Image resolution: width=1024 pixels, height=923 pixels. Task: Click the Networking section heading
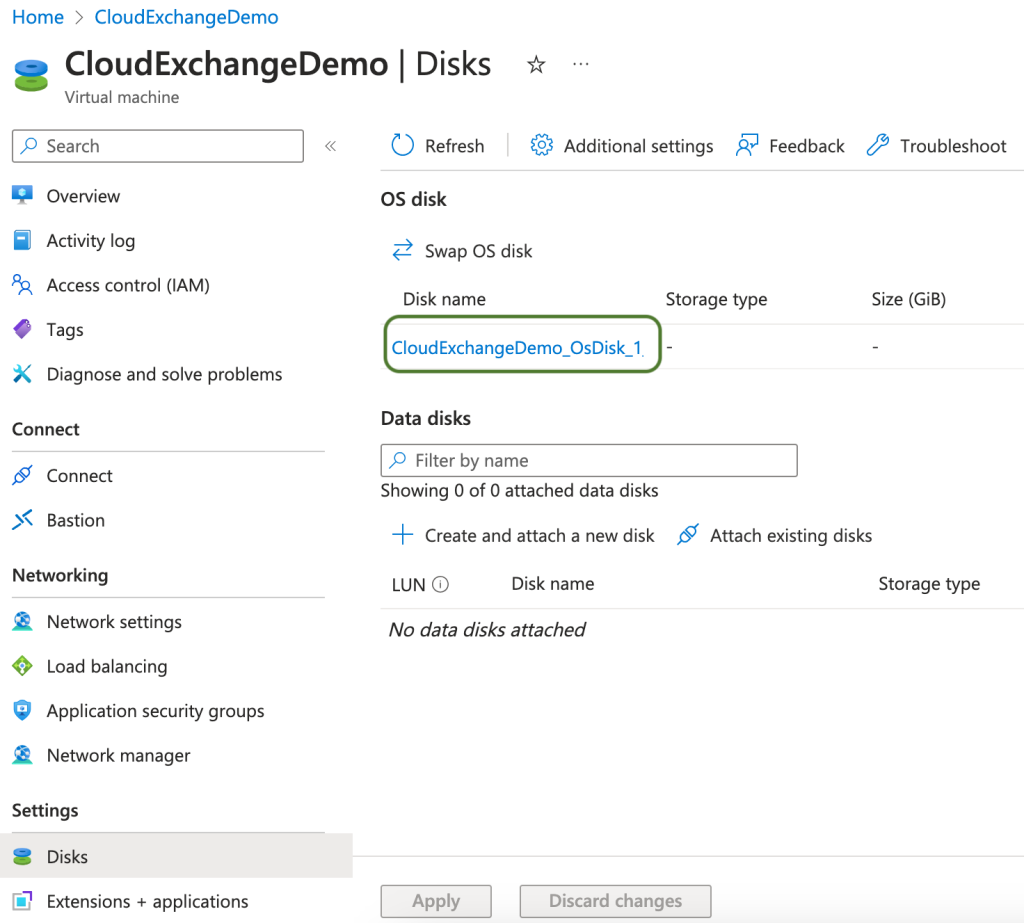[x=60, y=575]
